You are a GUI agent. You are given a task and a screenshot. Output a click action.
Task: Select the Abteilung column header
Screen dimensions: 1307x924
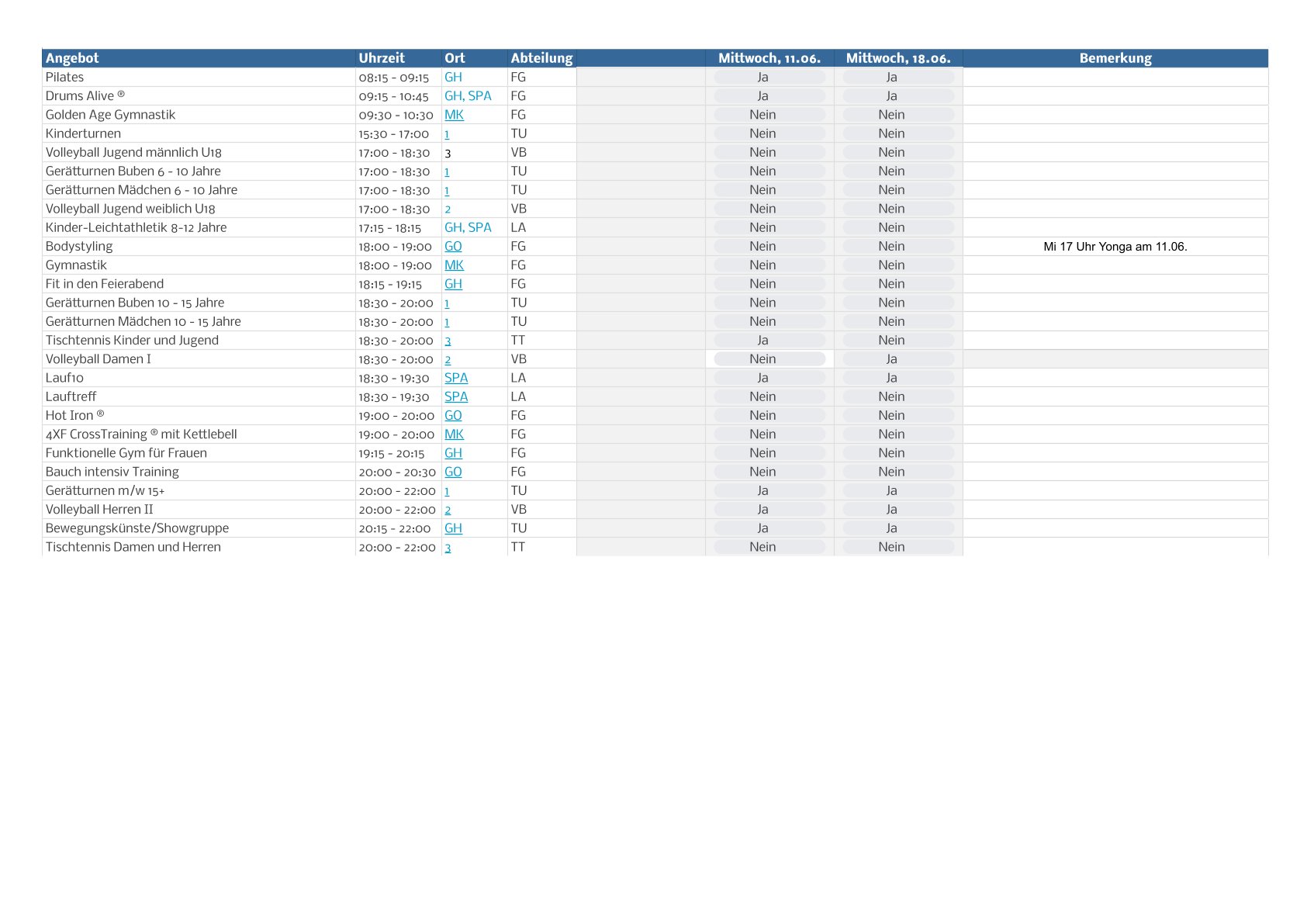542,58
